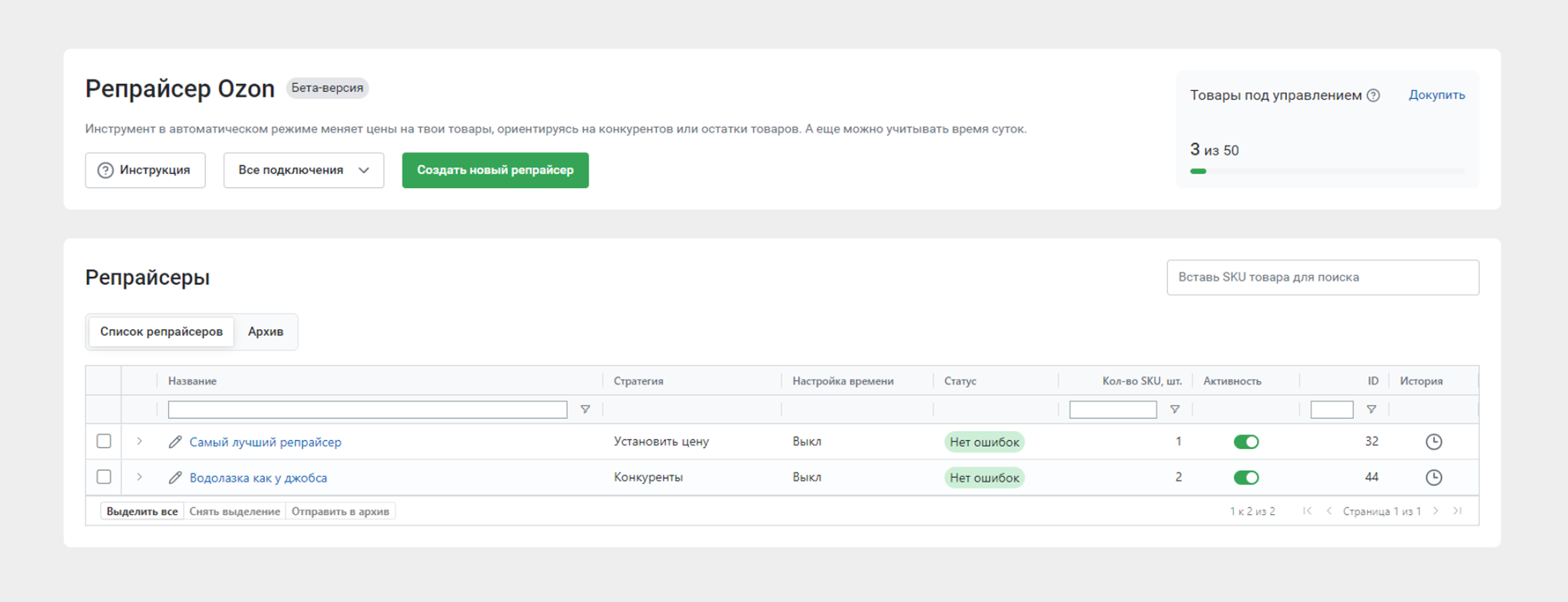Go to first page arrow in pagination
Image resolution: width=1568 pixels, height=602 pixels.
(1307, 512)
